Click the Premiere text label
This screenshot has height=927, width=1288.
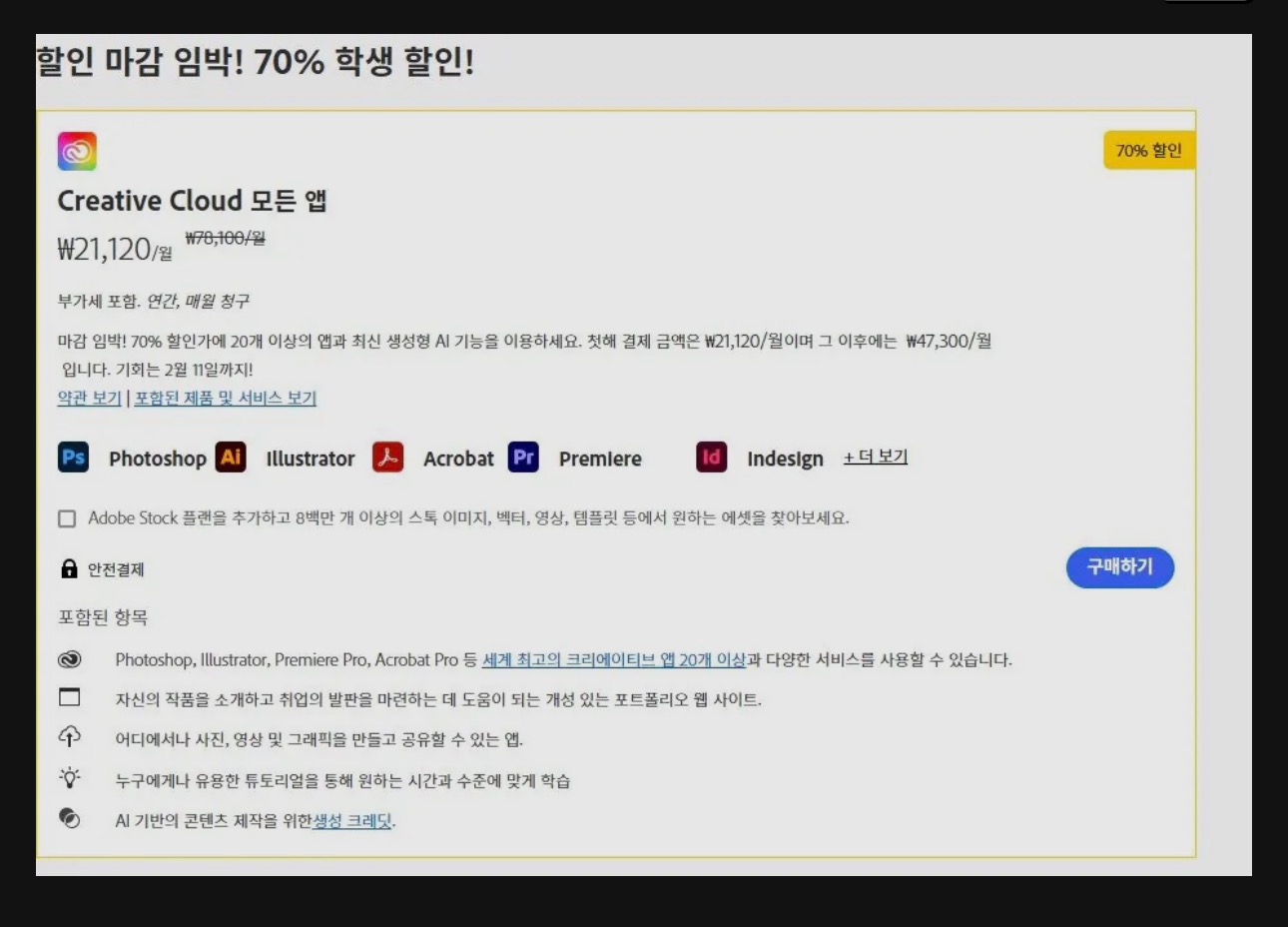[x=600, y=459]
